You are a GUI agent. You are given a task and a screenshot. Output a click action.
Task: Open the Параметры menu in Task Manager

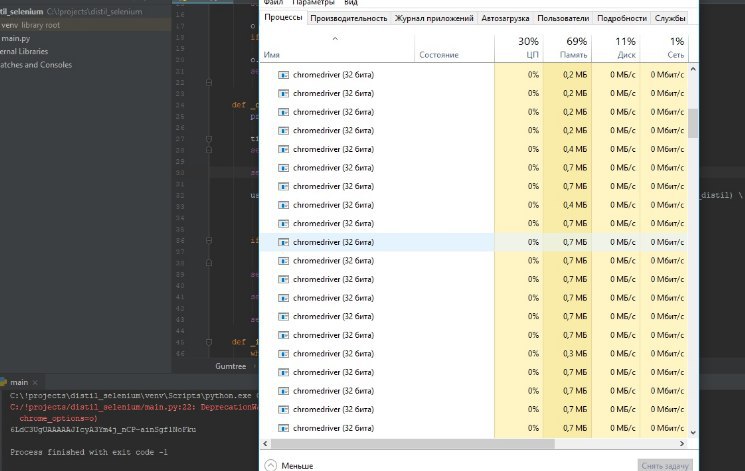(313, 2)
